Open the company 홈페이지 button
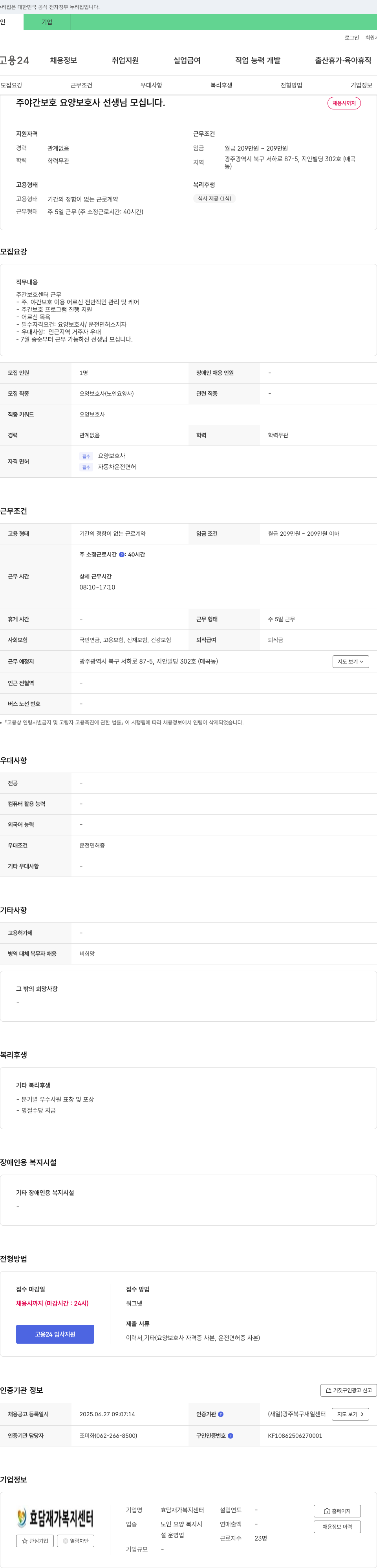377x1568 pixels. pos(337,1511)
